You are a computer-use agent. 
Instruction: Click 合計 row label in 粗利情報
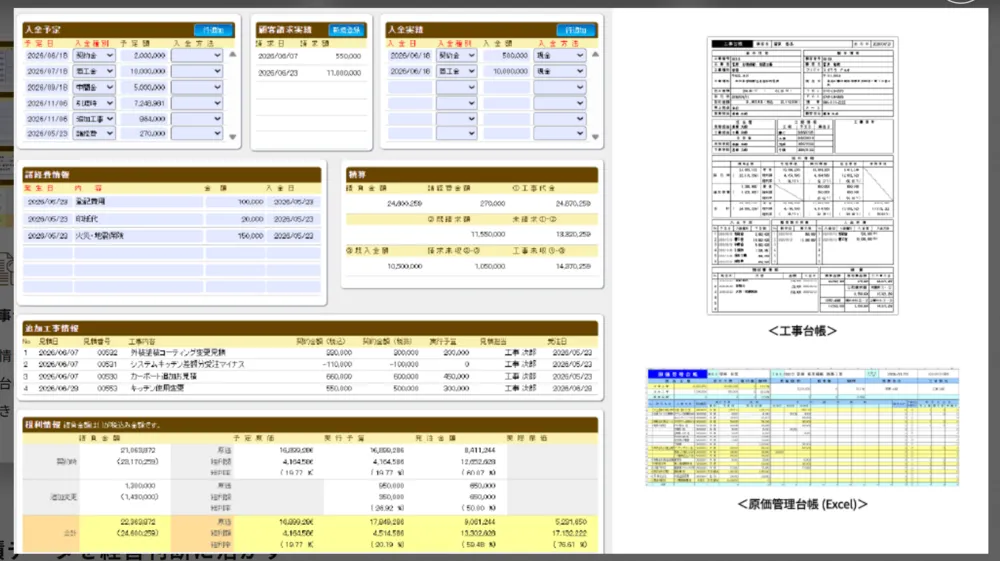tap(70, 533)
